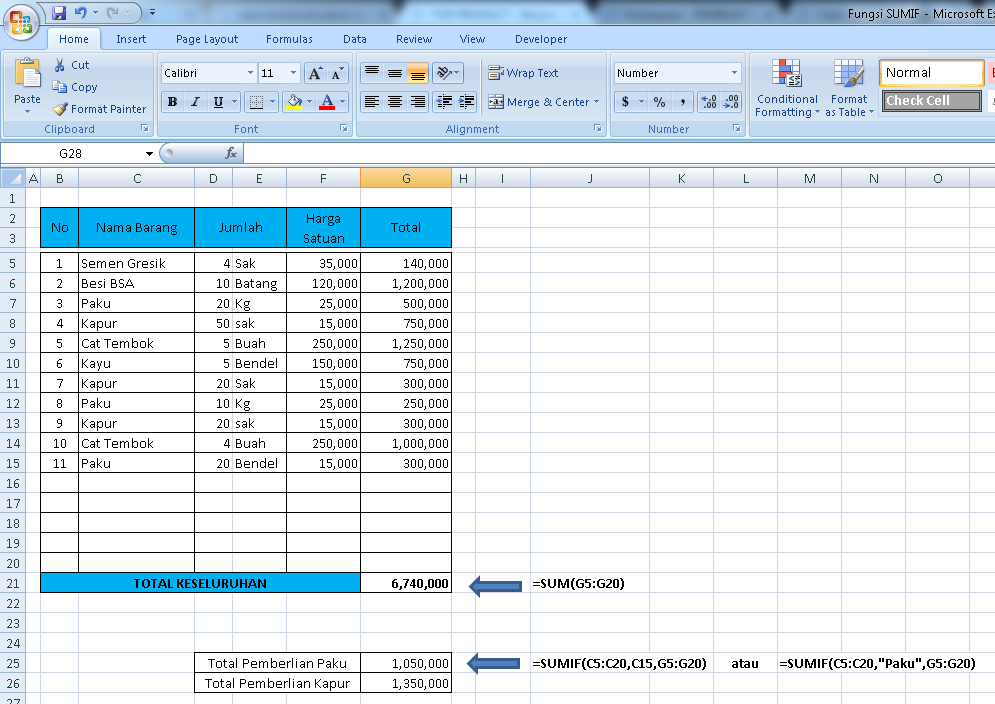
Task: Align text left
Action: point(372,102)
